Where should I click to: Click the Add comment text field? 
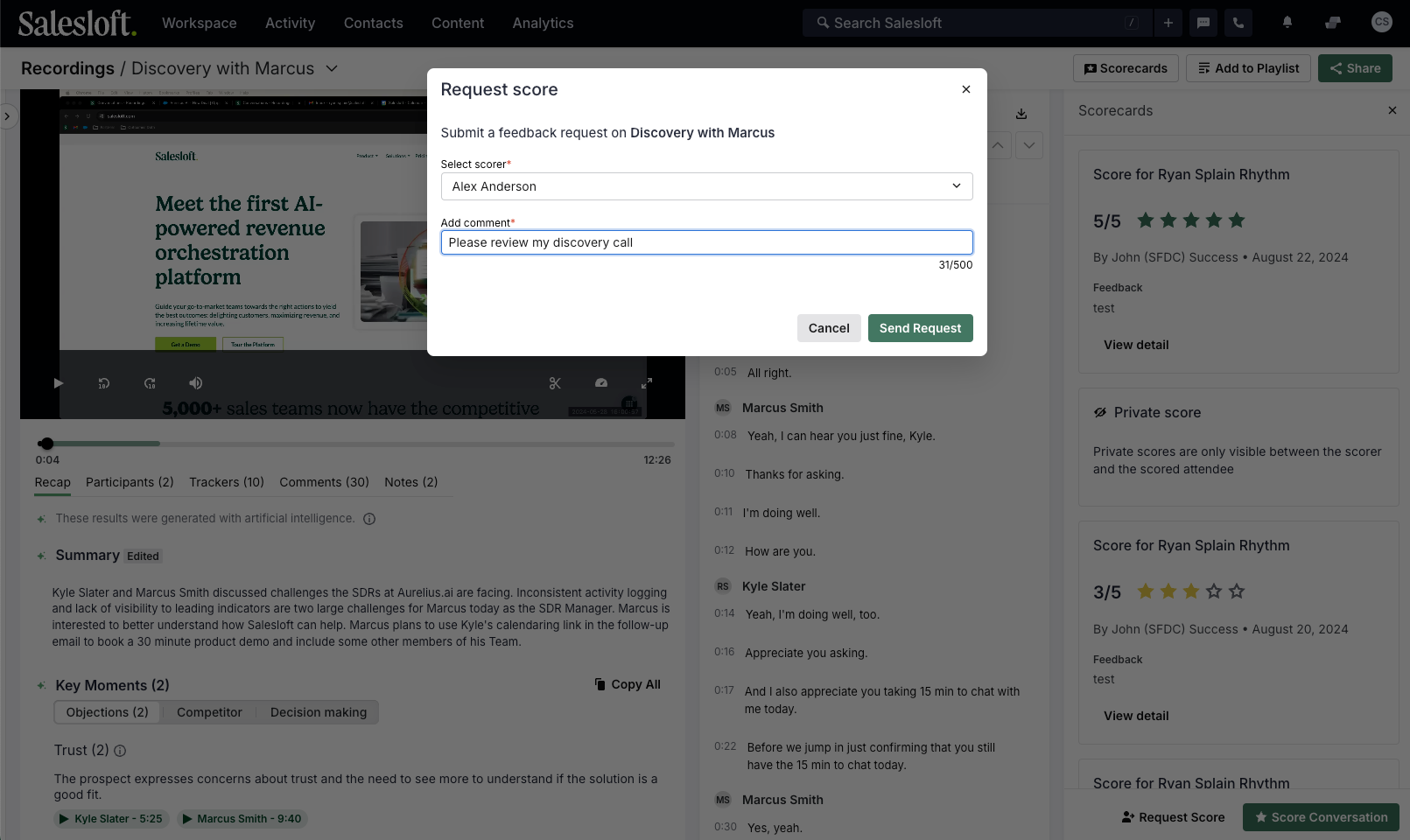(707, 242)
